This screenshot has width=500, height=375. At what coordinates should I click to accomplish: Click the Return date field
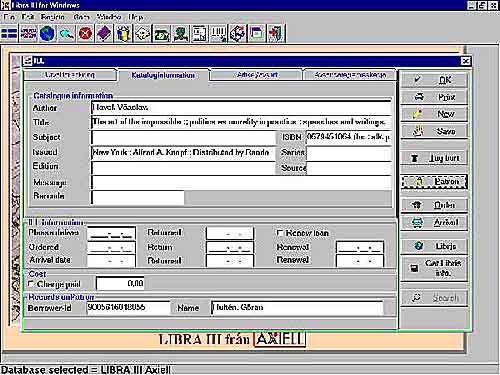(230, 247)
